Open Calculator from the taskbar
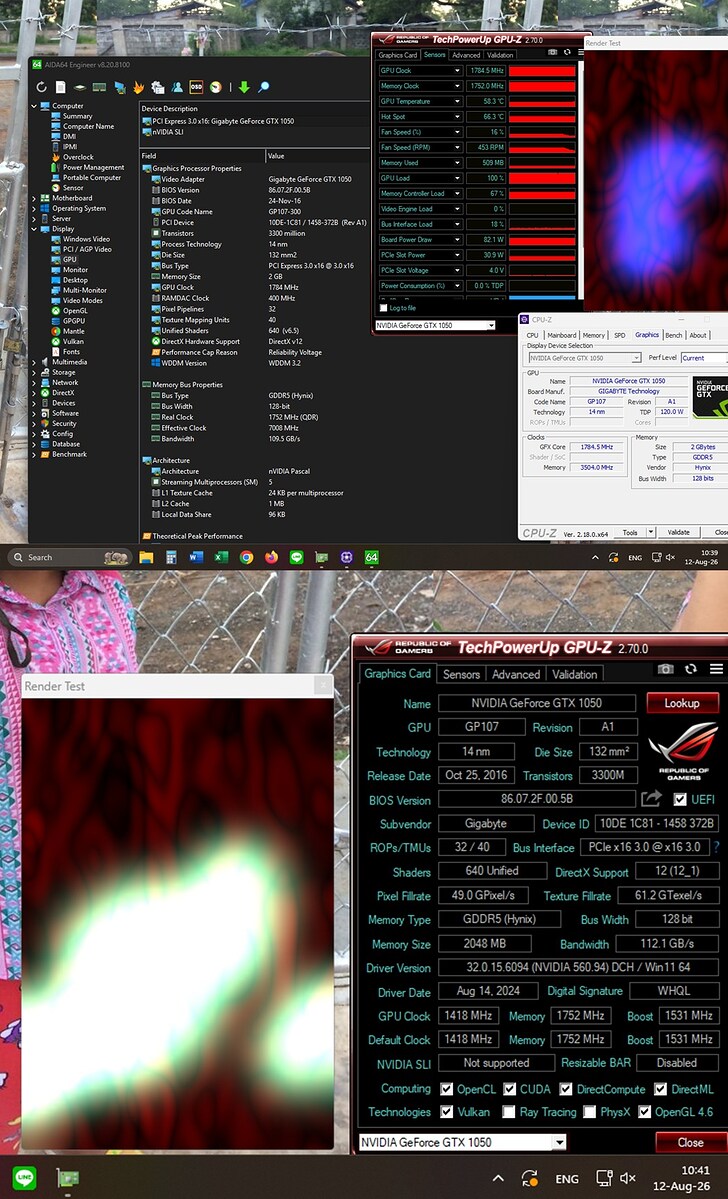The image size is (728, 1199). tap(171, 557)
